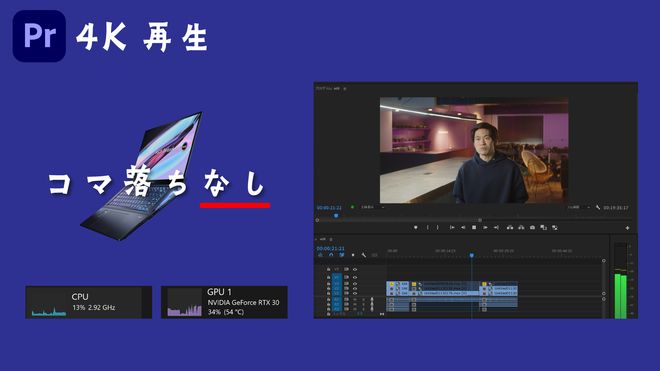Click the CPU usage tile

coord(88,302)
